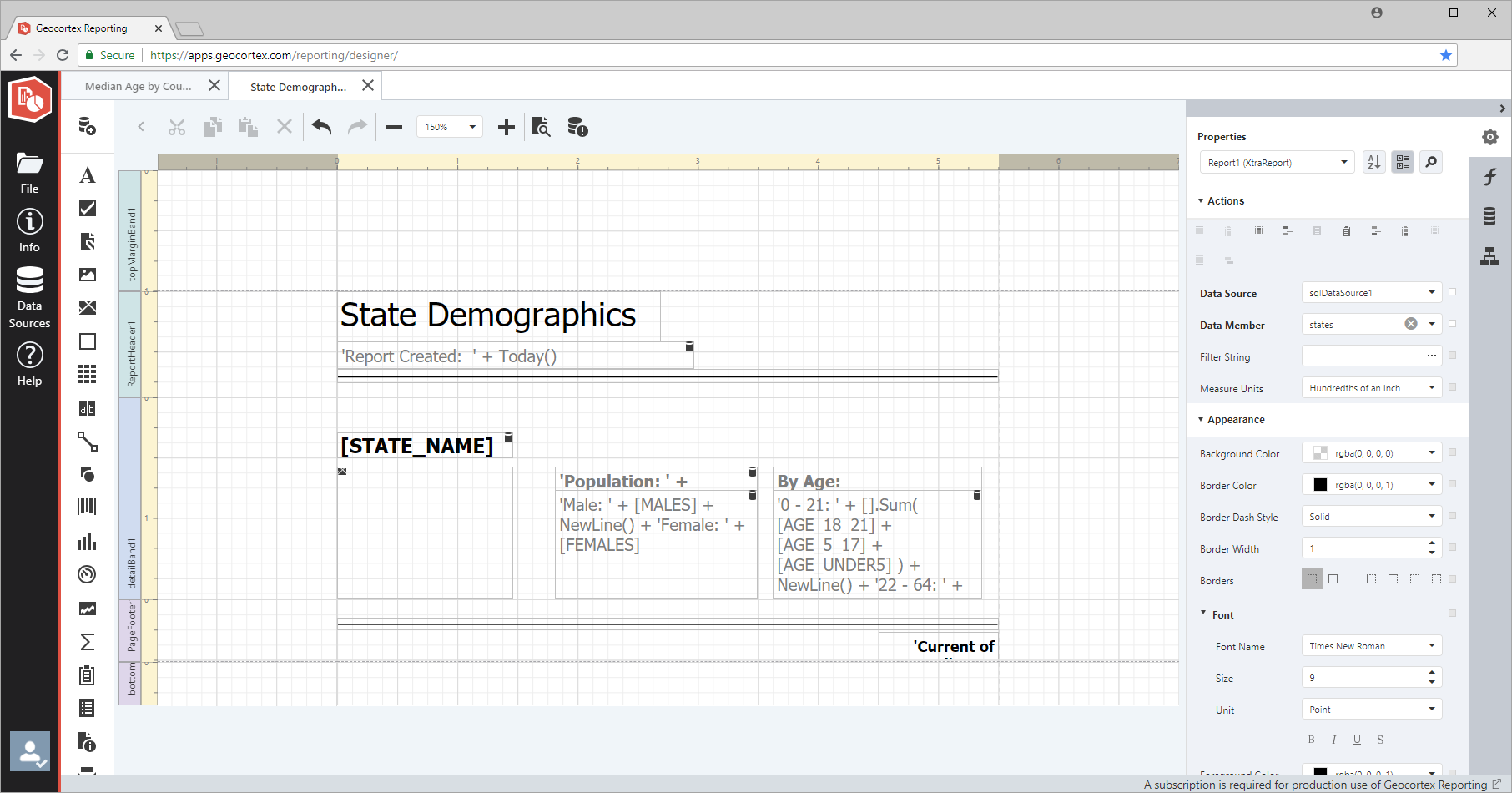Open the zoom level 150% dropdown
The image size is (1512, 793).
click(450, 127)
